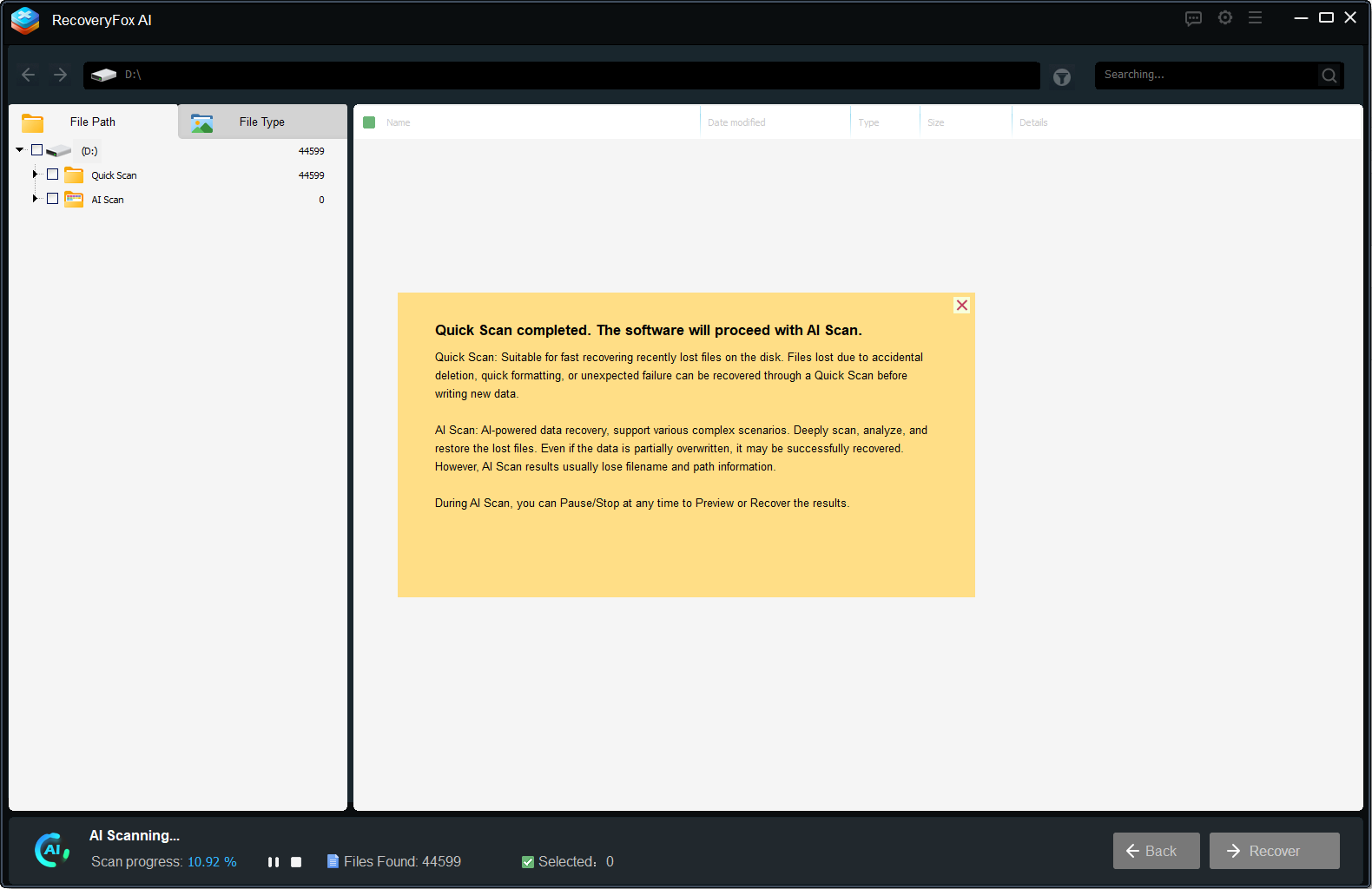Click the RecoveryFox AI logo icon
This screenshot has width=1372, height=889.
(x=25, y=20)
